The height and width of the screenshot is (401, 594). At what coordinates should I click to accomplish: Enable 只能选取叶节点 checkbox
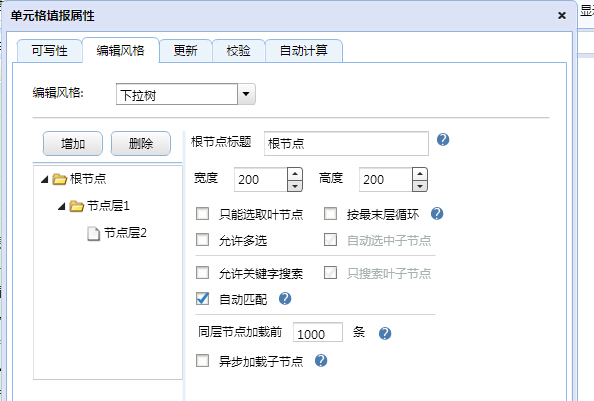[202, 214]
